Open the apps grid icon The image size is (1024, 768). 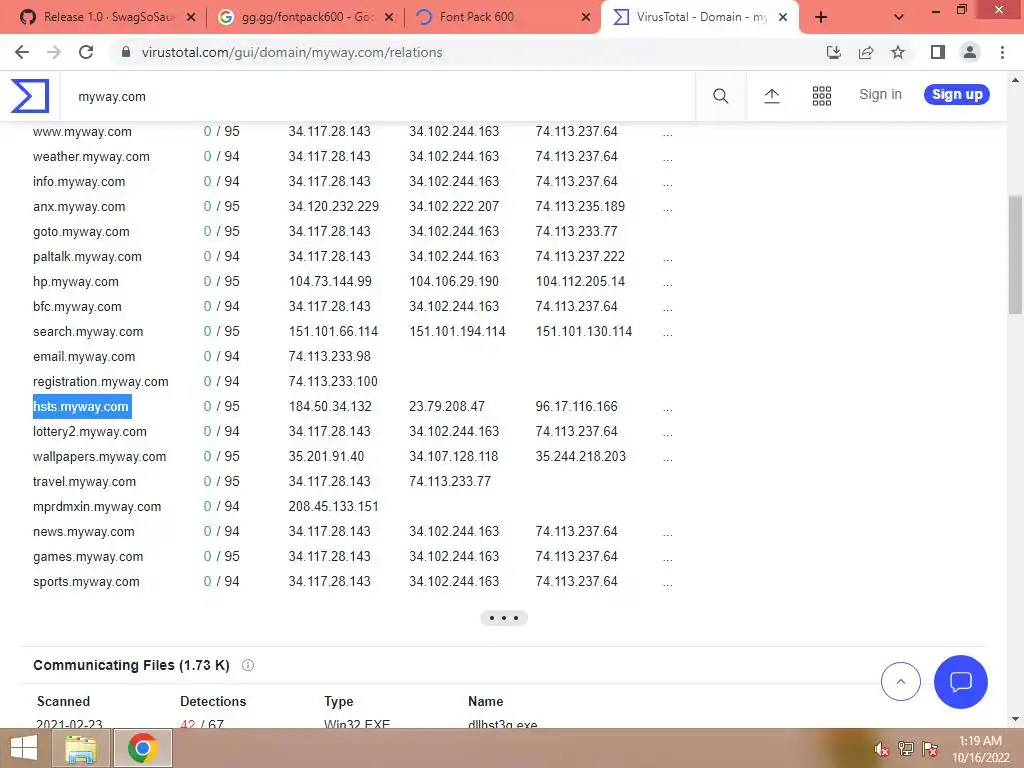pos(822,96)
